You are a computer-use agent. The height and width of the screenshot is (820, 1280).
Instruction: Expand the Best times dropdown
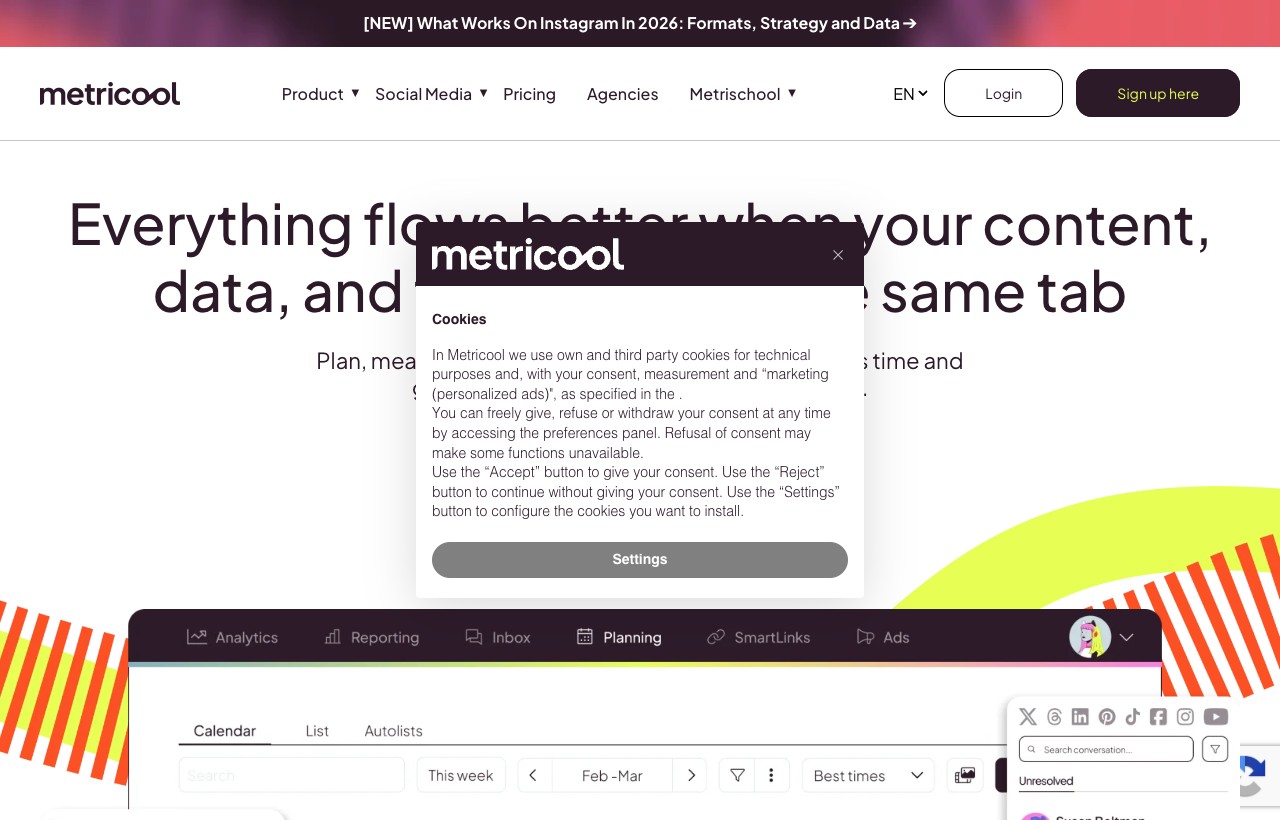point(868,775)
